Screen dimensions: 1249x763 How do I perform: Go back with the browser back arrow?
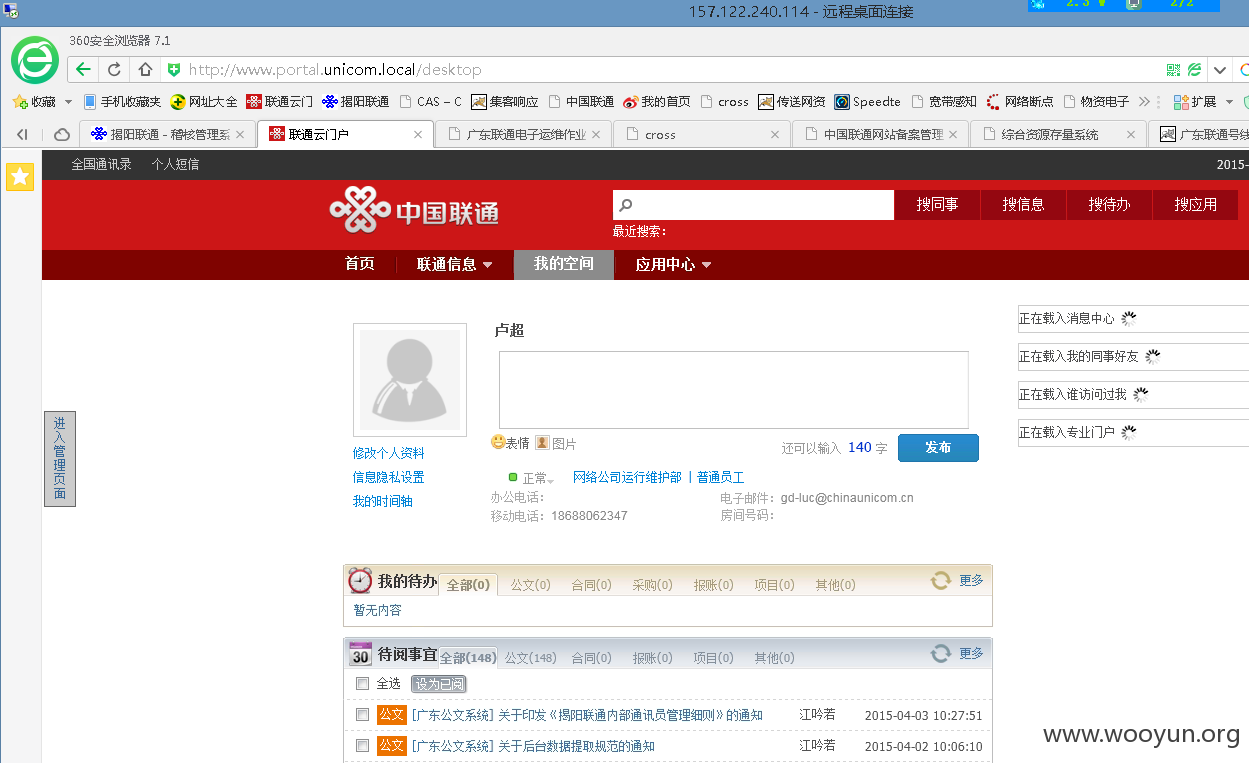[83, 70]
